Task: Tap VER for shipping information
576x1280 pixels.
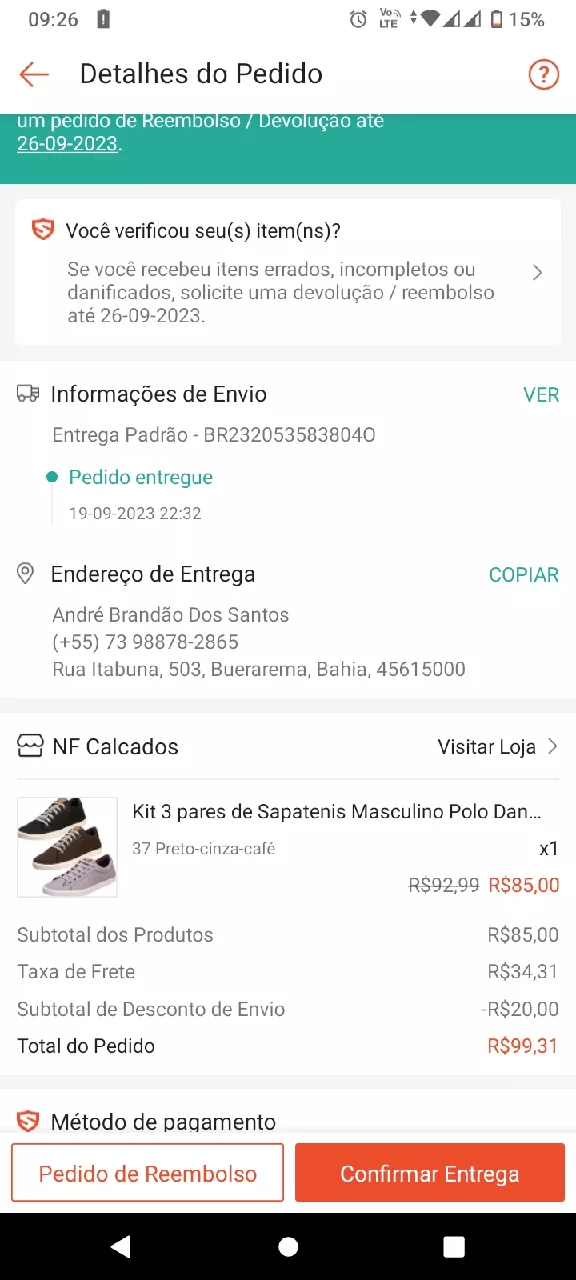Action: pyautogui.click(x=541, y=395)
